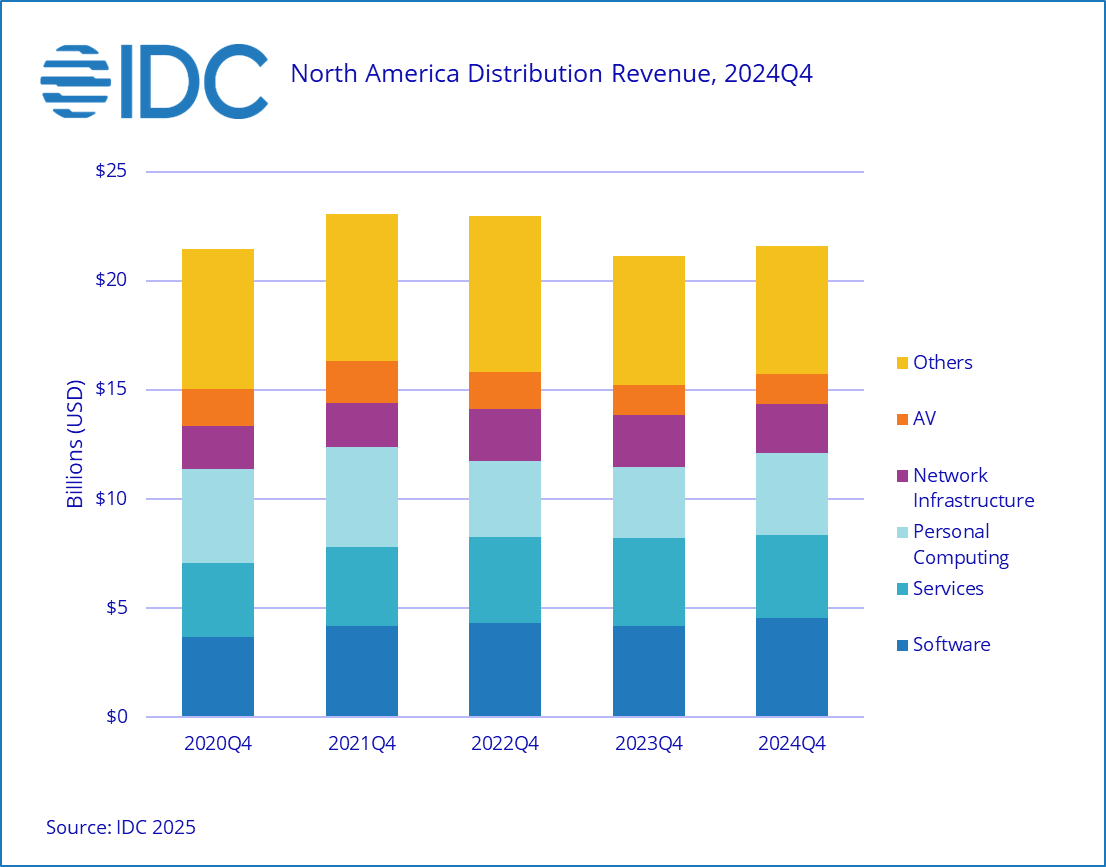Select the 2020Q4 x-axis label
The height and width of the screenshot is (867, 1106).
217,745
